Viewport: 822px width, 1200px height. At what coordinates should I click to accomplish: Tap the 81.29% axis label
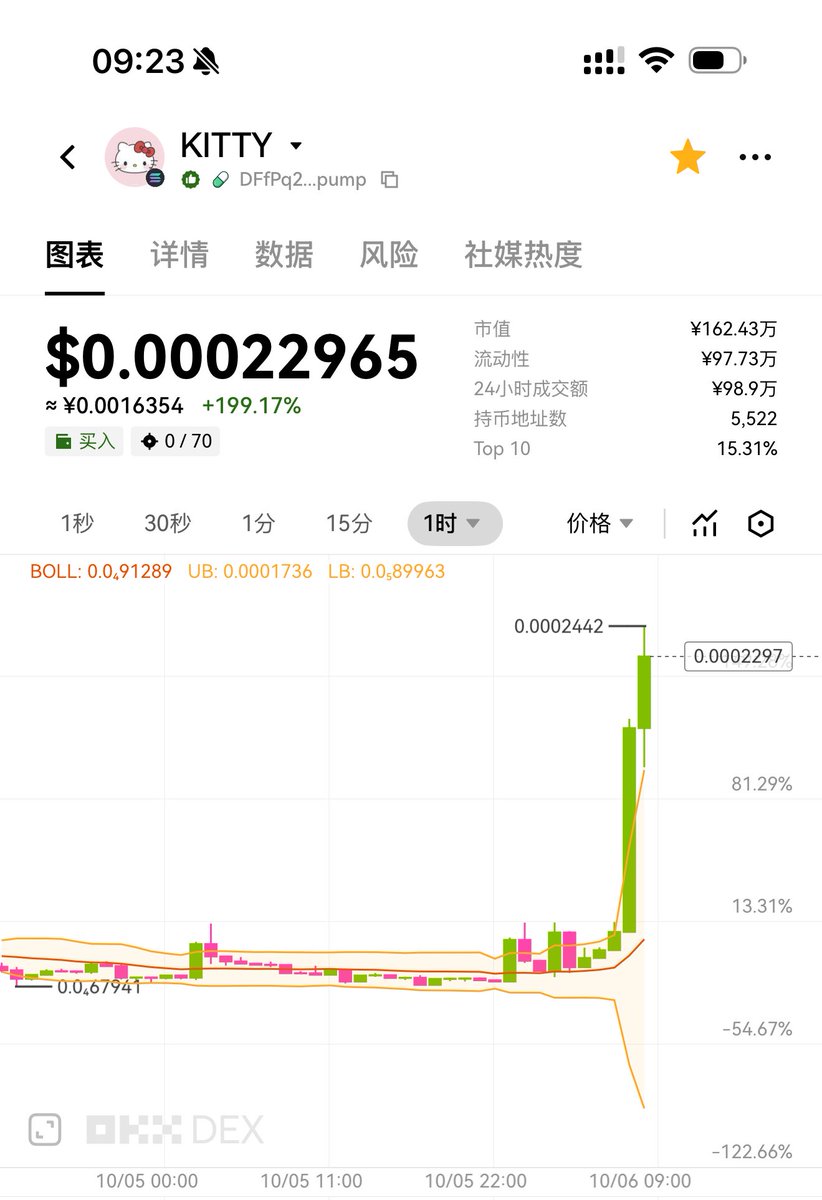tap(762, 784)
